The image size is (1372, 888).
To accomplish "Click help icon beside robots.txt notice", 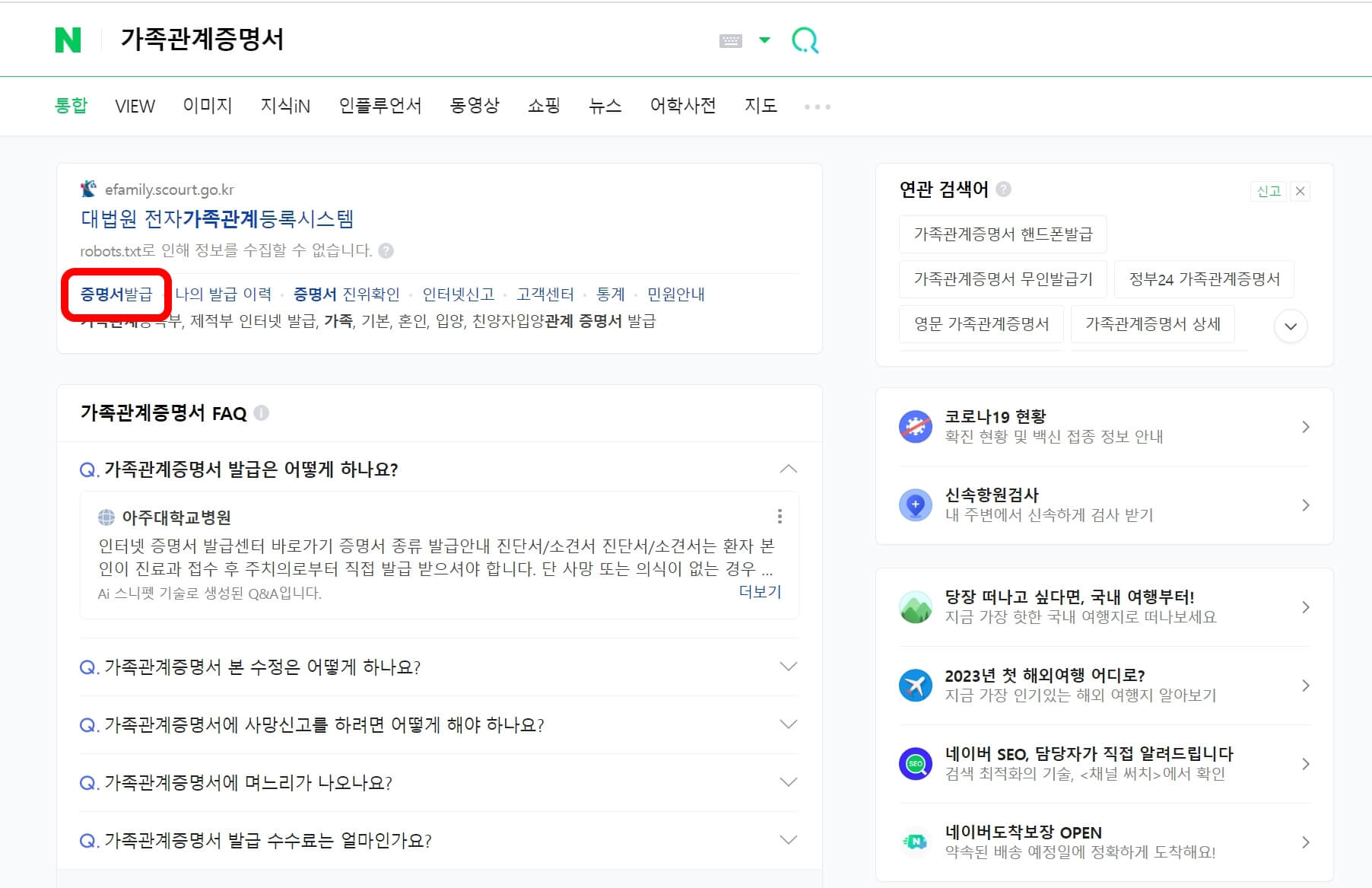I will (386, 250).
